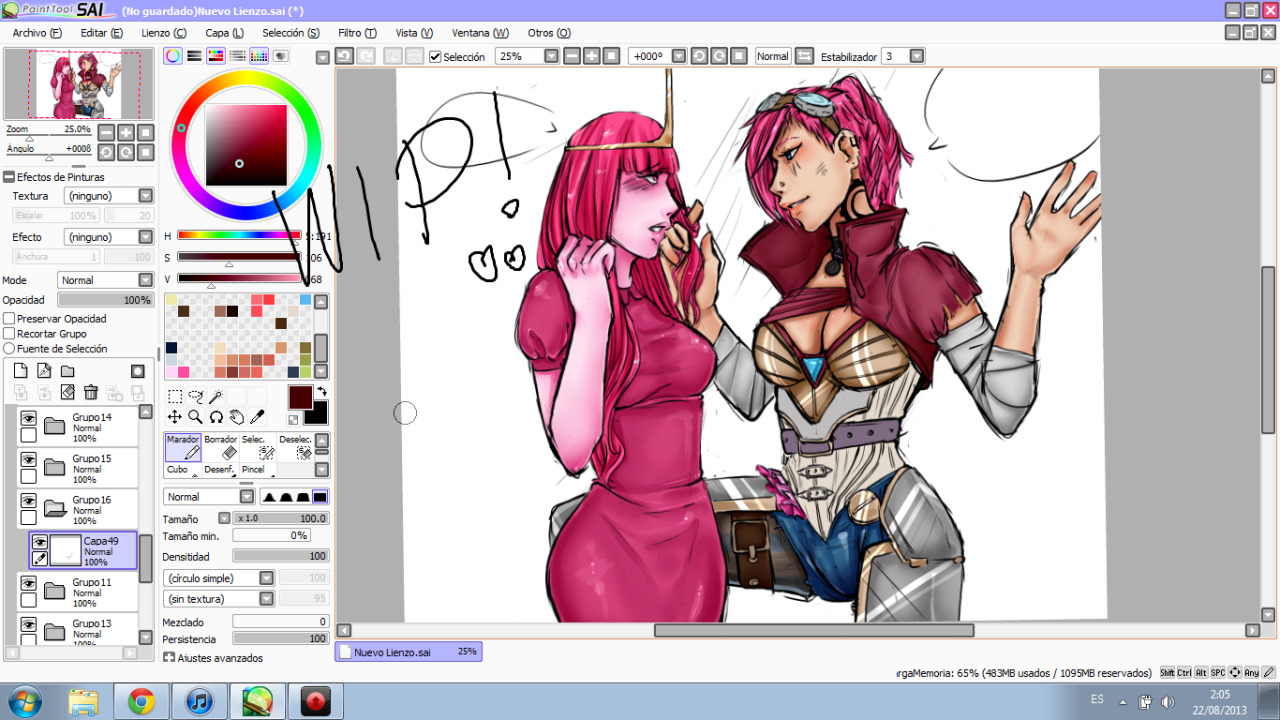Viewport: 1280px width, 720px height.
Task: Click the navigator canvas thumbnail
Action: point(78,84)
